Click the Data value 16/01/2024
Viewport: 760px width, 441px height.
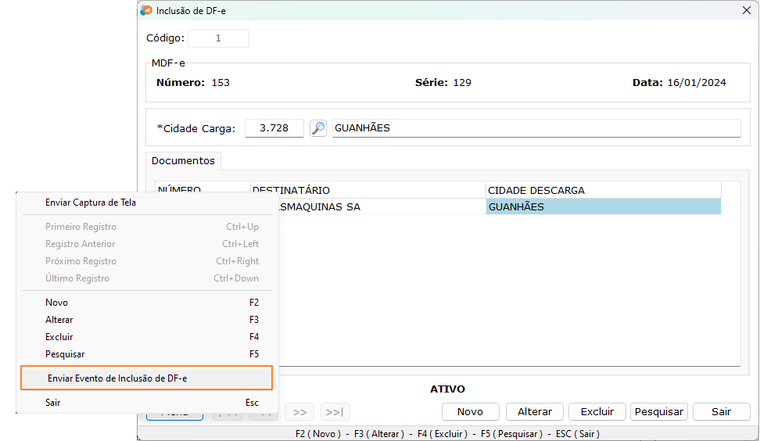coord(697,83)
